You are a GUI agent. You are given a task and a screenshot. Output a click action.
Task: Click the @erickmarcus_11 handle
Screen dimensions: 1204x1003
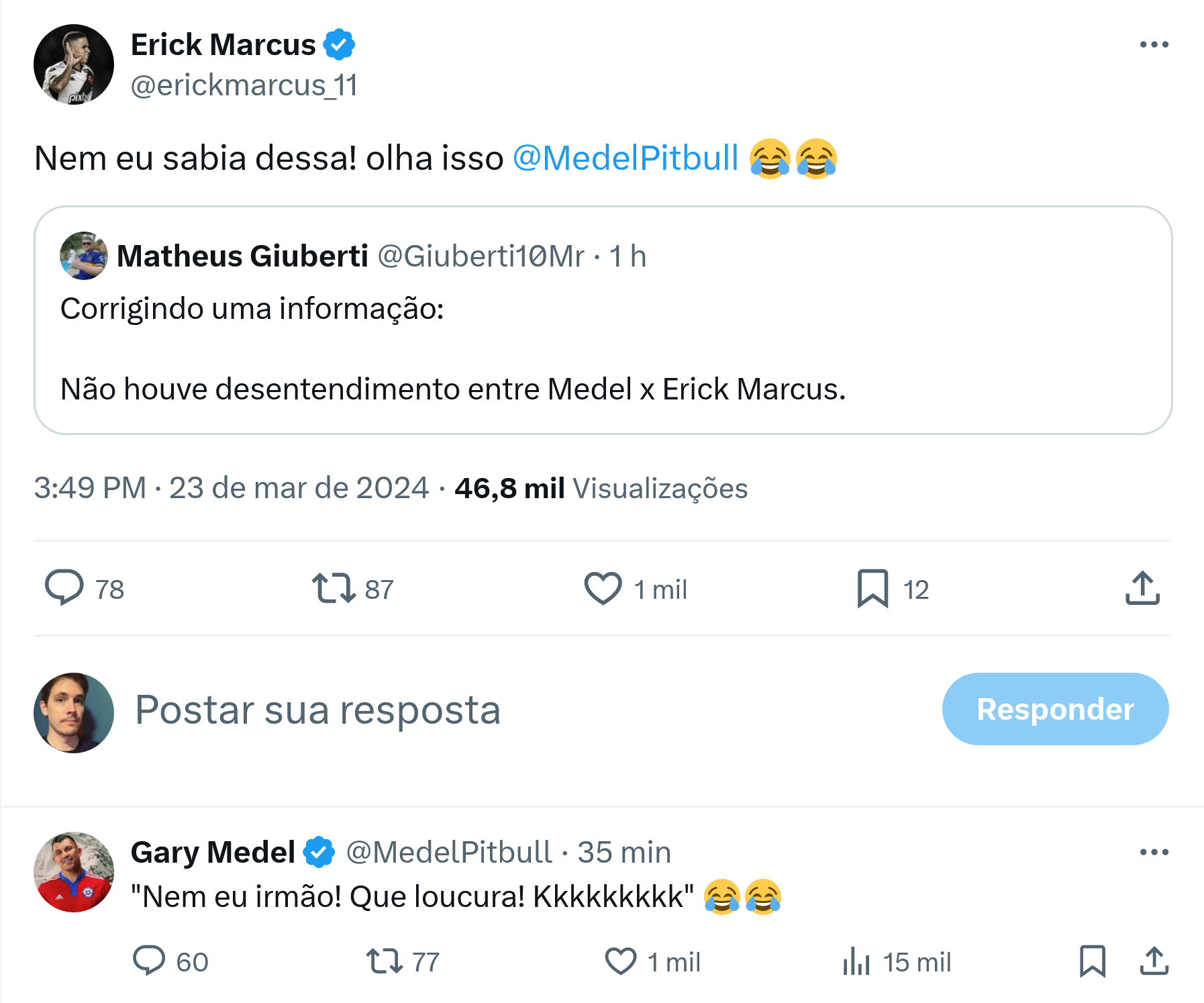[x=244, y=85]
